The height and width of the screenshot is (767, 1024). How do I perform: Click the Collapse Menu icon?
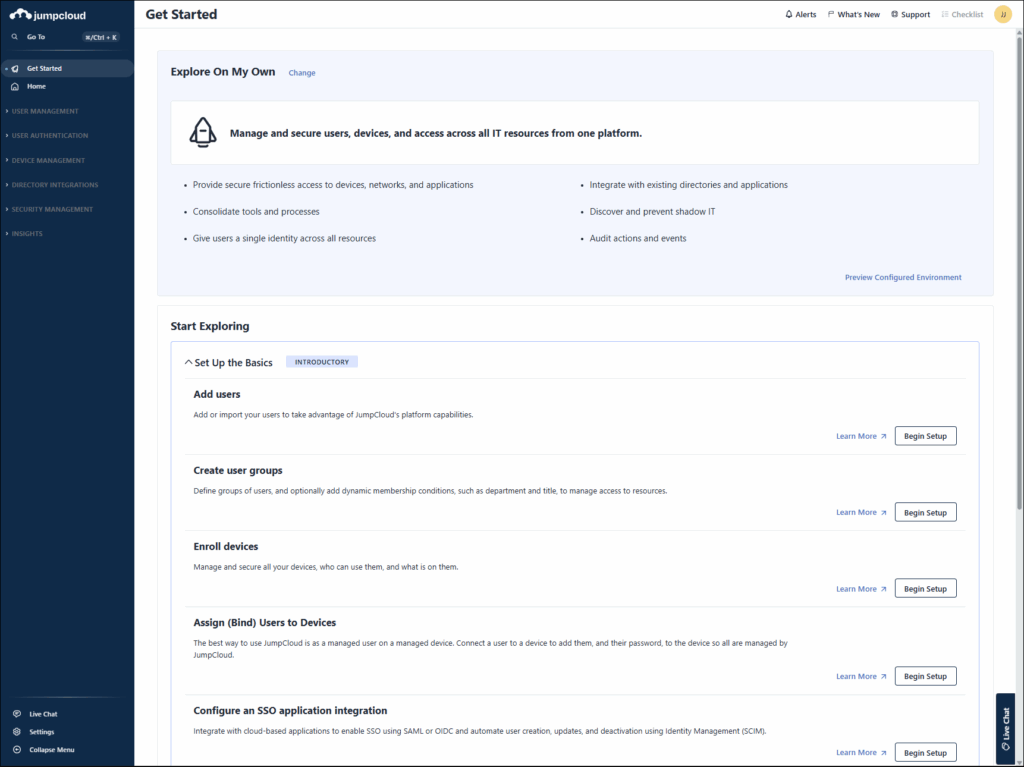click(16, 750)
